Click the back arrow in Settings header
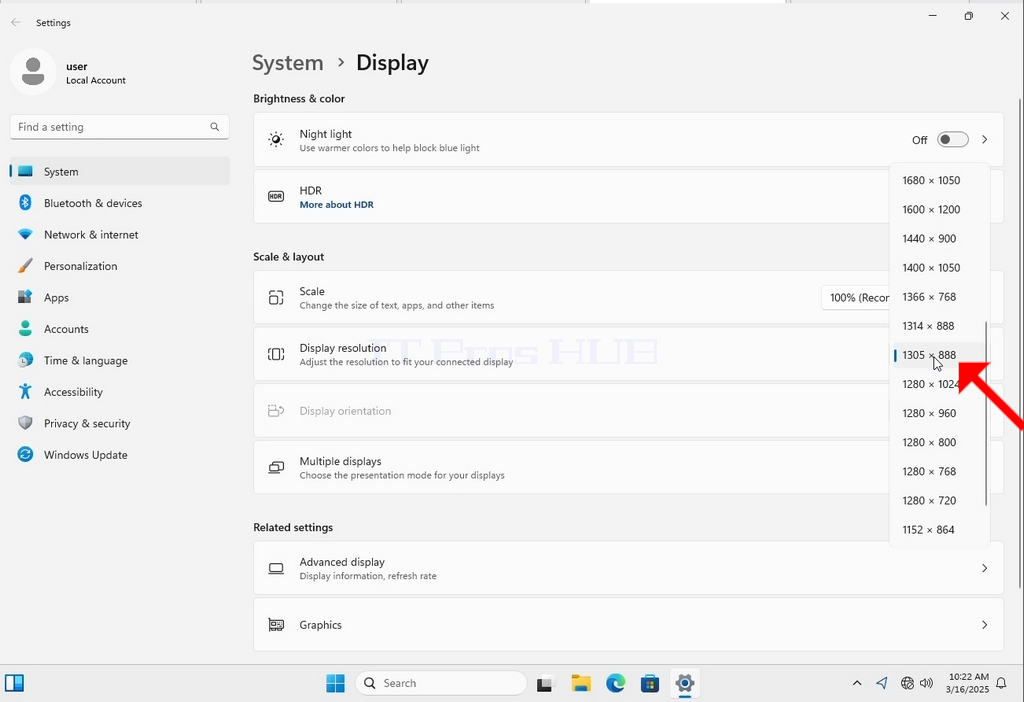The image size is (1024, 702). click(16, 22)
